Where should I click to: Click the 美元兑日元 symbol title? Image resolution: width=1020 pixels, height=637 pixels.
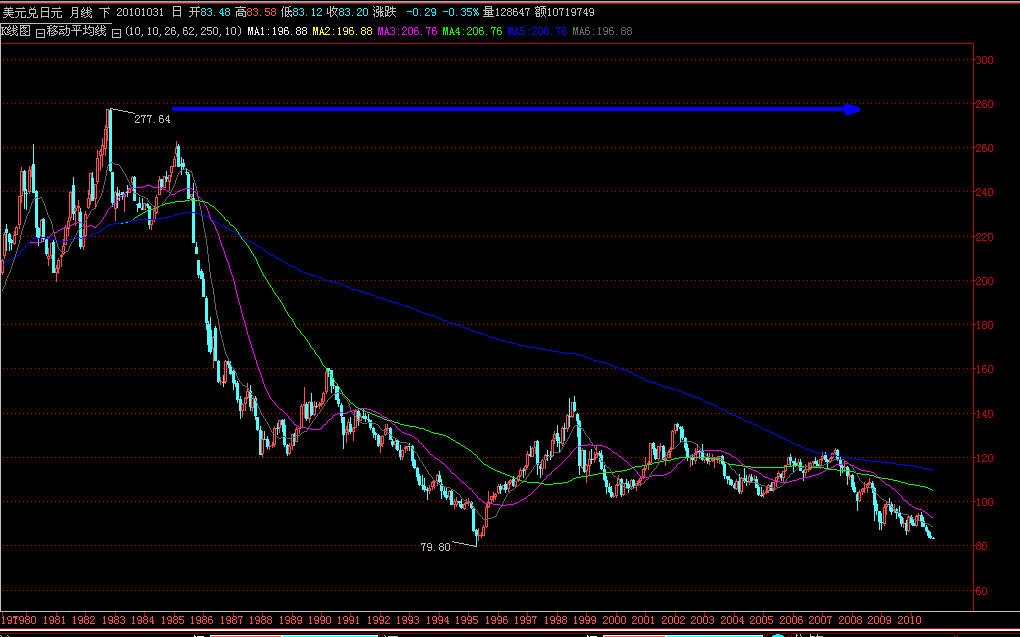[x=33, y=12]
